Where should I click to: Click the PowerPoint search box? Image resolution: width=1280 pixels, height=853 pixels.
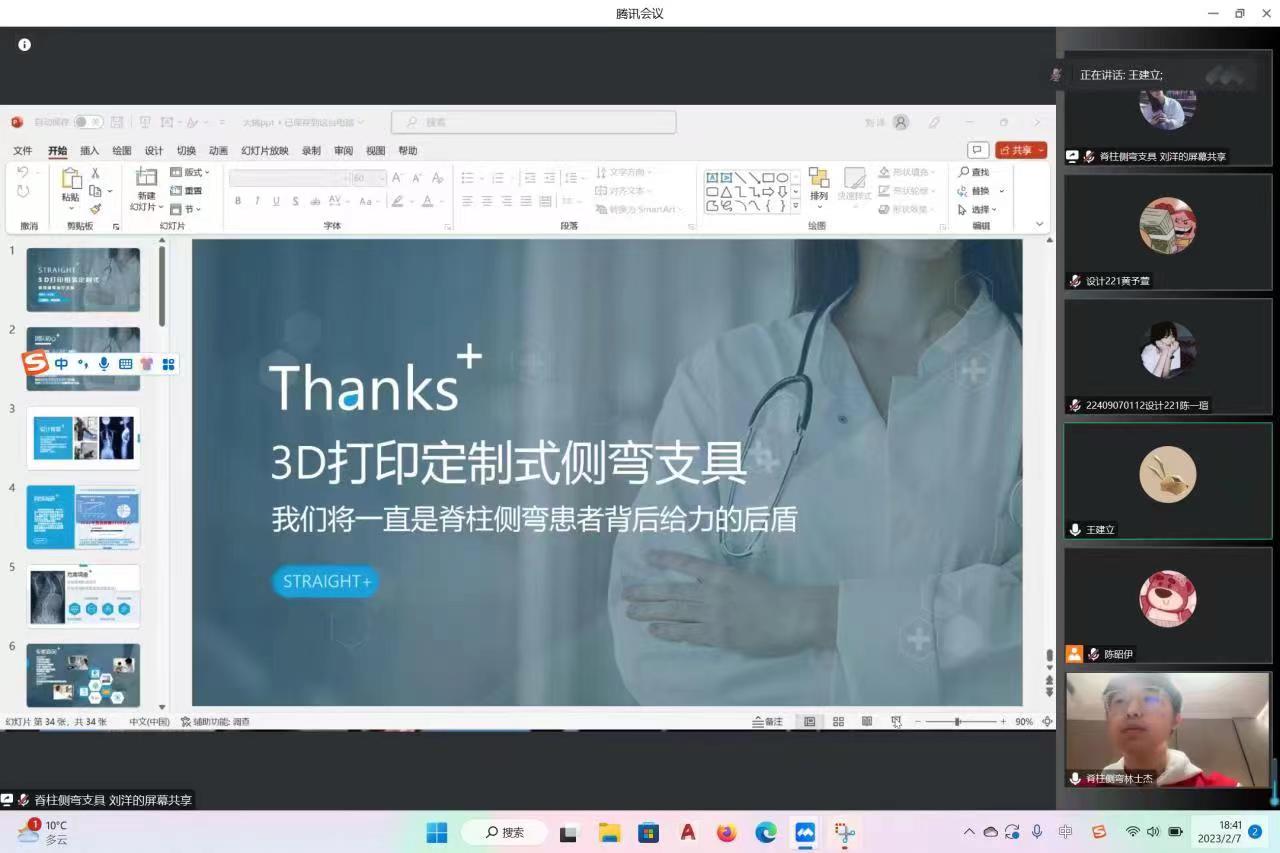click(533, 122)
